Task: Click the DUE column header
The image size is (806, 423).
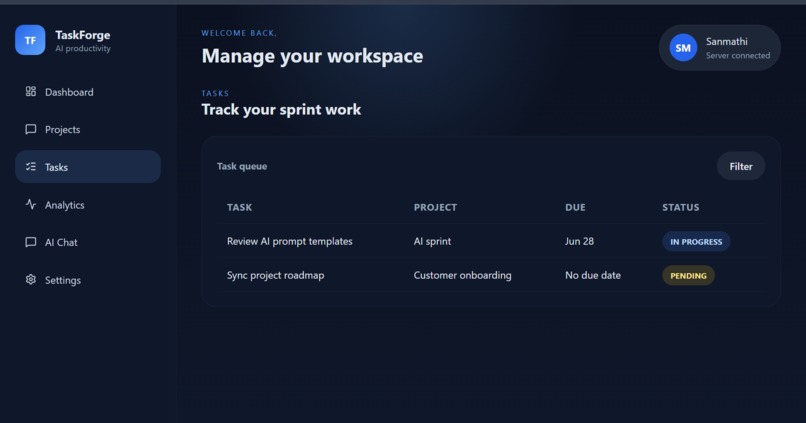Action: [x=575, y=207]
